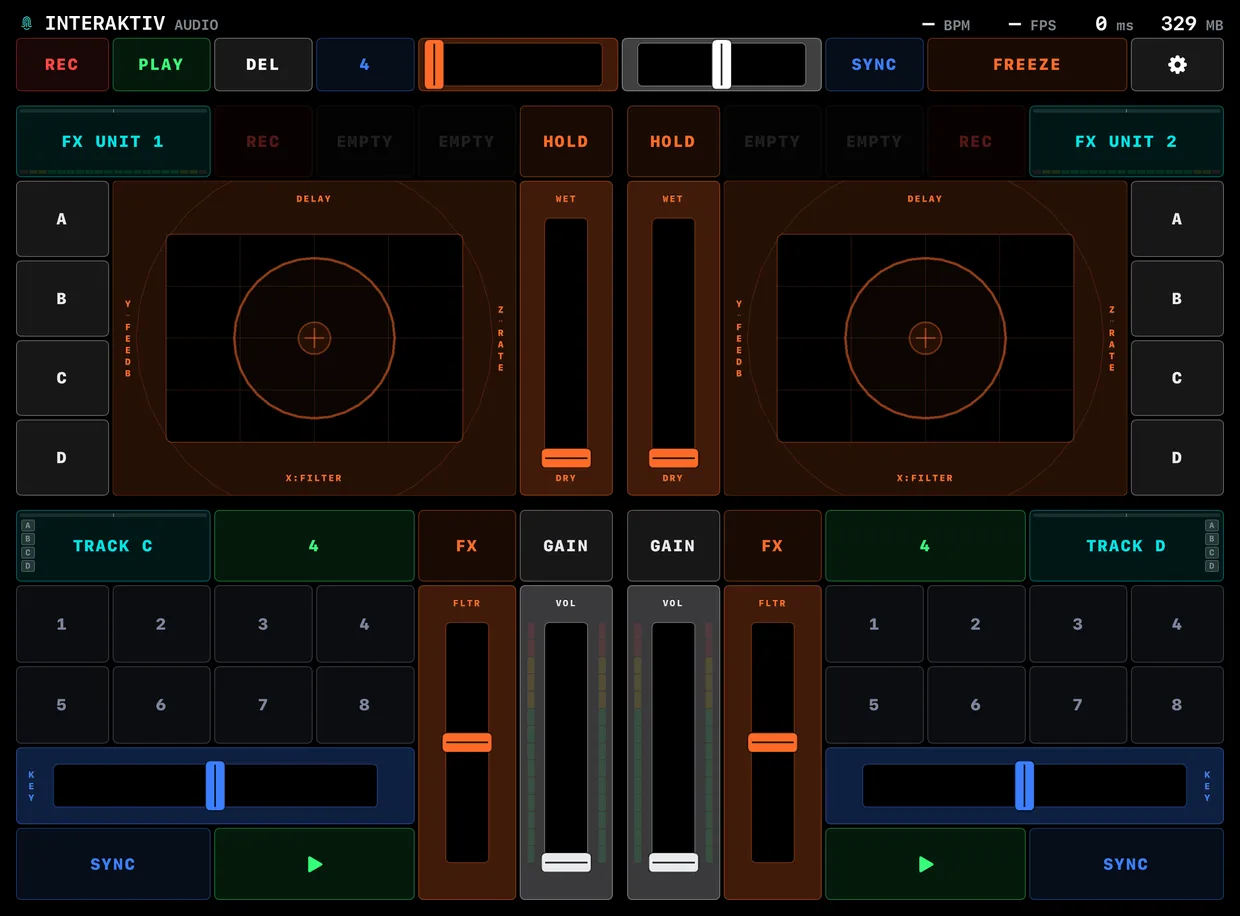Screen dimensions: 1240x916
Task: Toggle HOLD for FX Unit 2
Action: click(673, 142)
